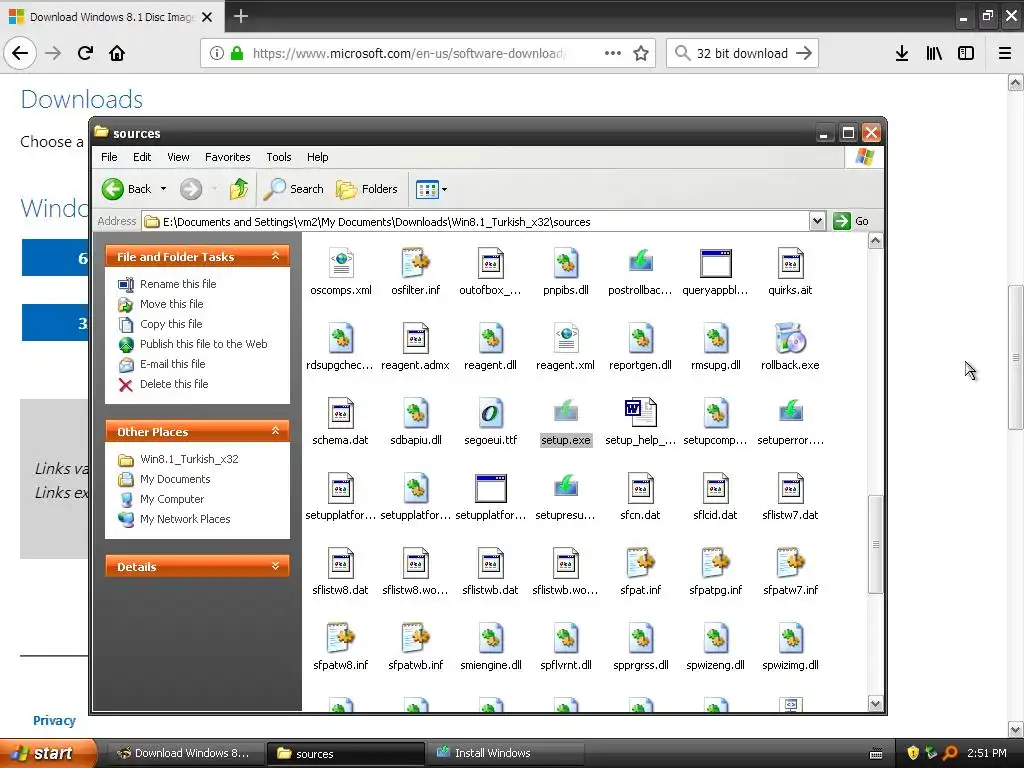Click the Explorer Forward arrow button
This screenshot has height=768, width=1024.
point(191,189)
